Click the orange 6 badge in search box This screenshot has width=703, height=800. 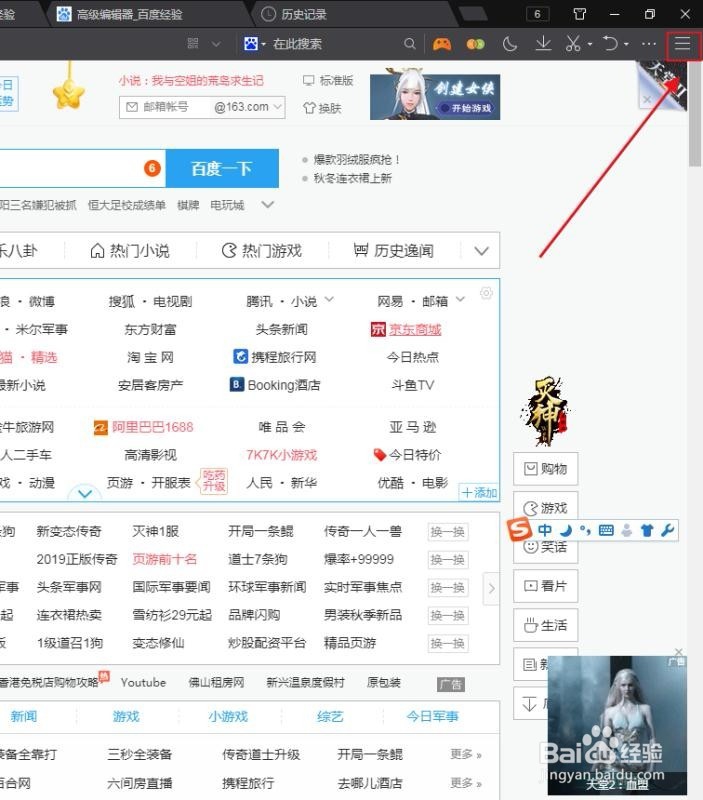click(152, 168)
